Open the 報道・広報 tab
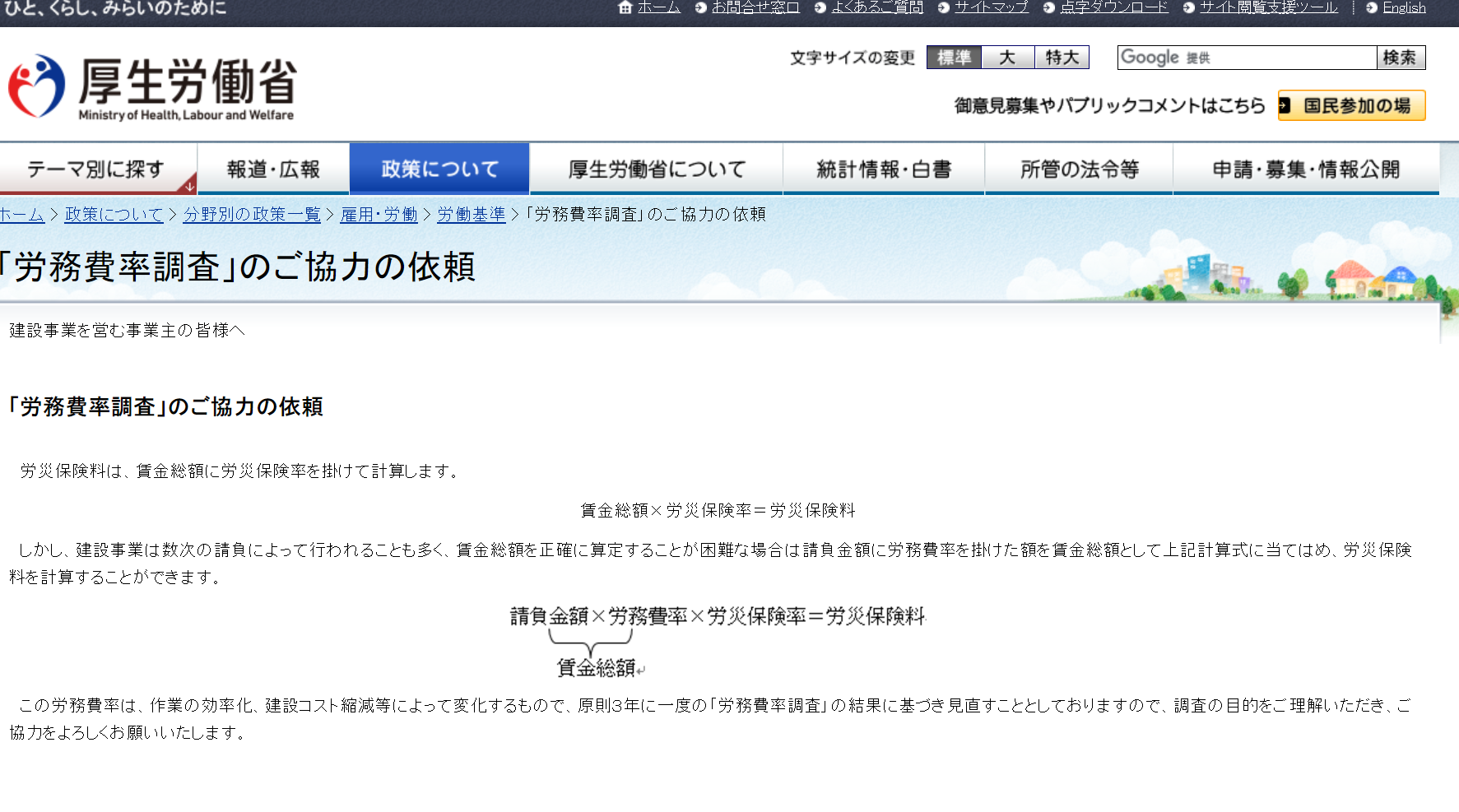The image size is (1459, 812). click(x=273, y=169)
